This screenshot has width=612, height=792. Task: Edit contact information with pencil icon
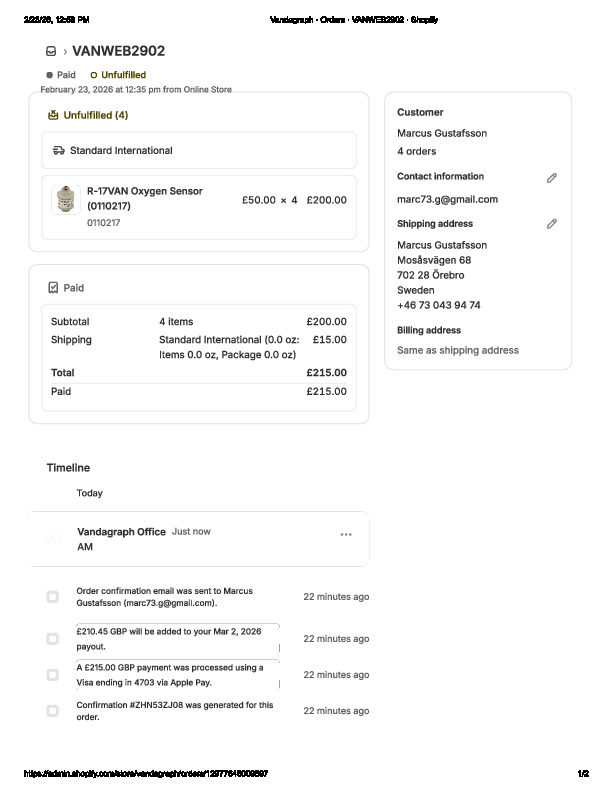(x=551, y=178)
